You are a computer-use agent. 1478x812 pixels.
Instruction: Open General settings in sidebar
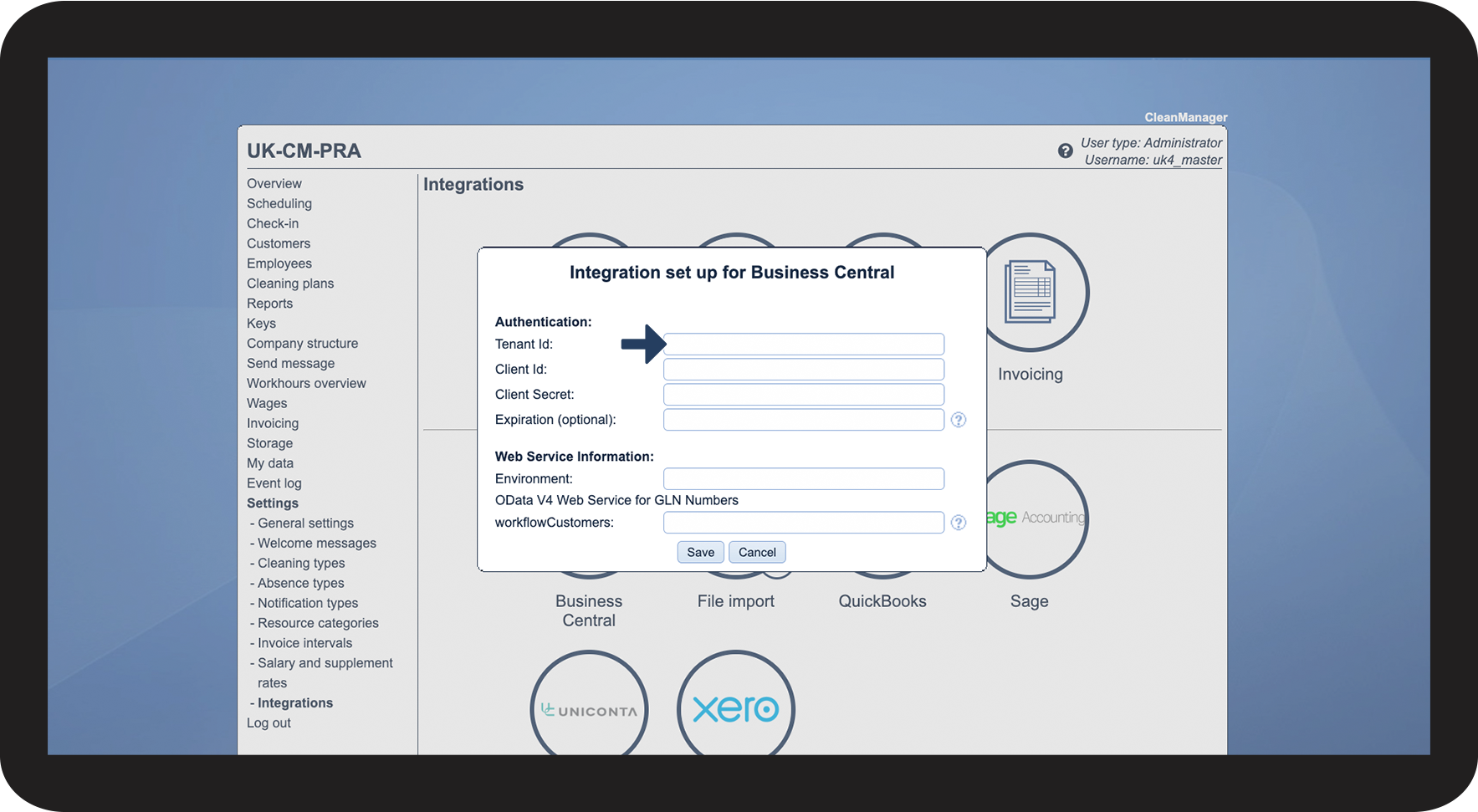[305, 523]
